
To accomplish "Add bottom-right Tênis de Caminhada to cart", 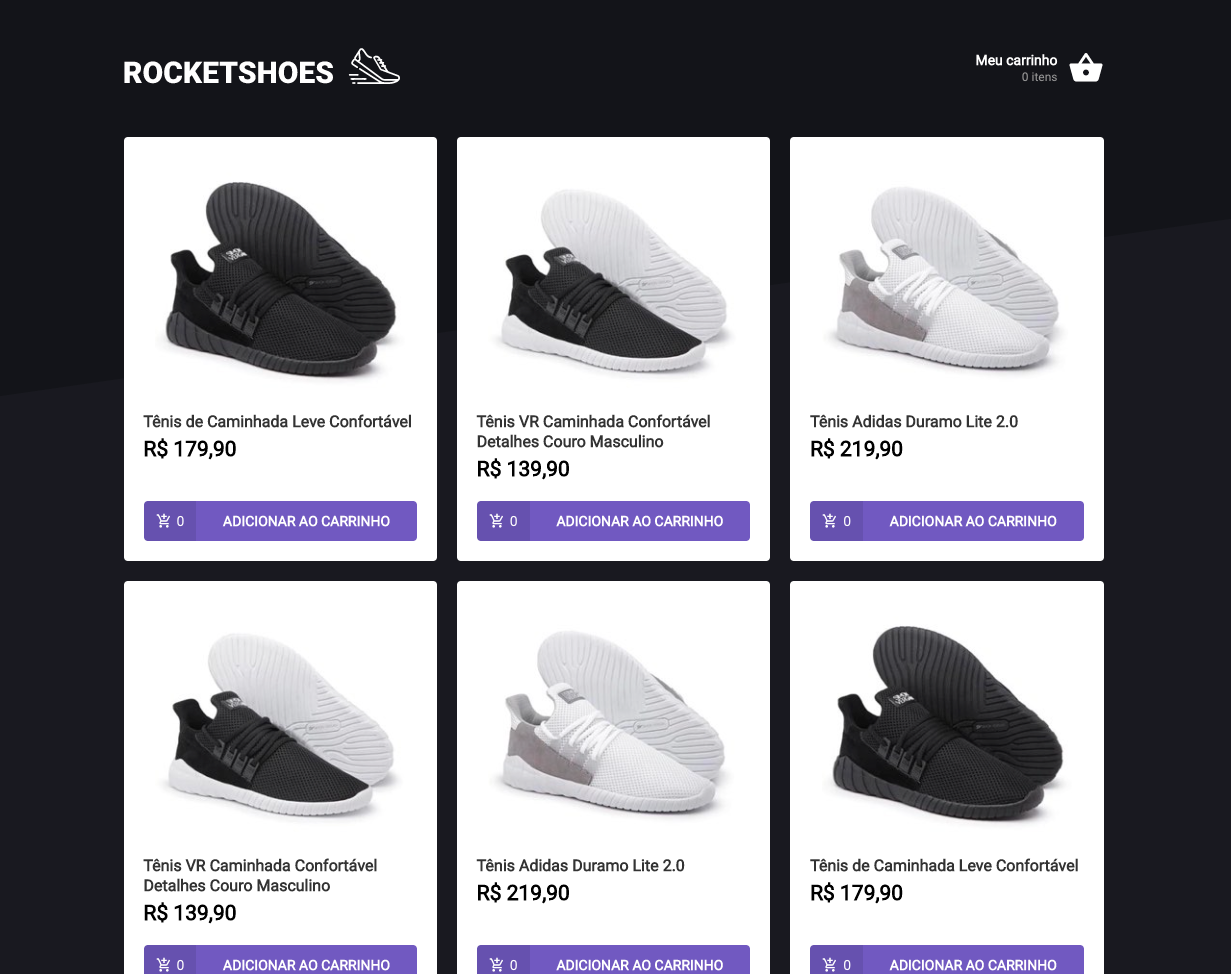I will 973,964.
